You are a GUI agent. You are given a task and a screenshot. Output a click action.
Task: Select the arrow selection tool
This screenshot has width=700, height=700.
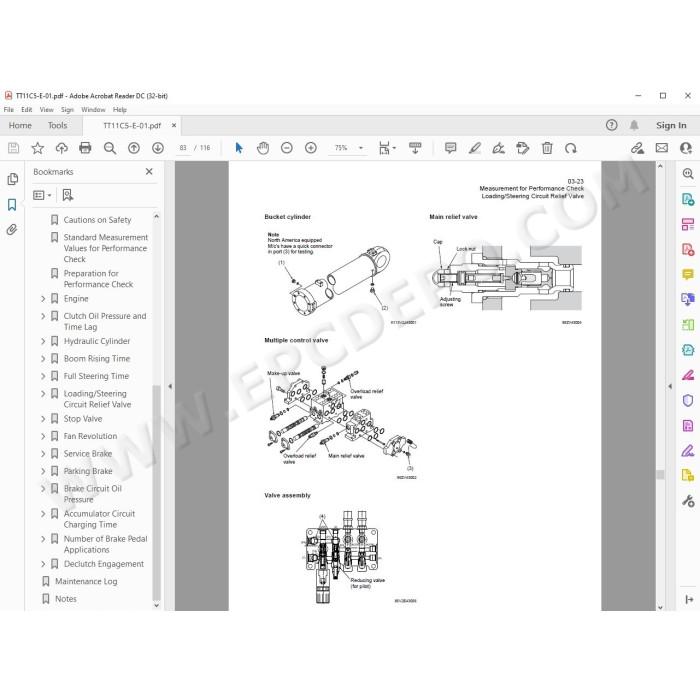tap(239, 148)
